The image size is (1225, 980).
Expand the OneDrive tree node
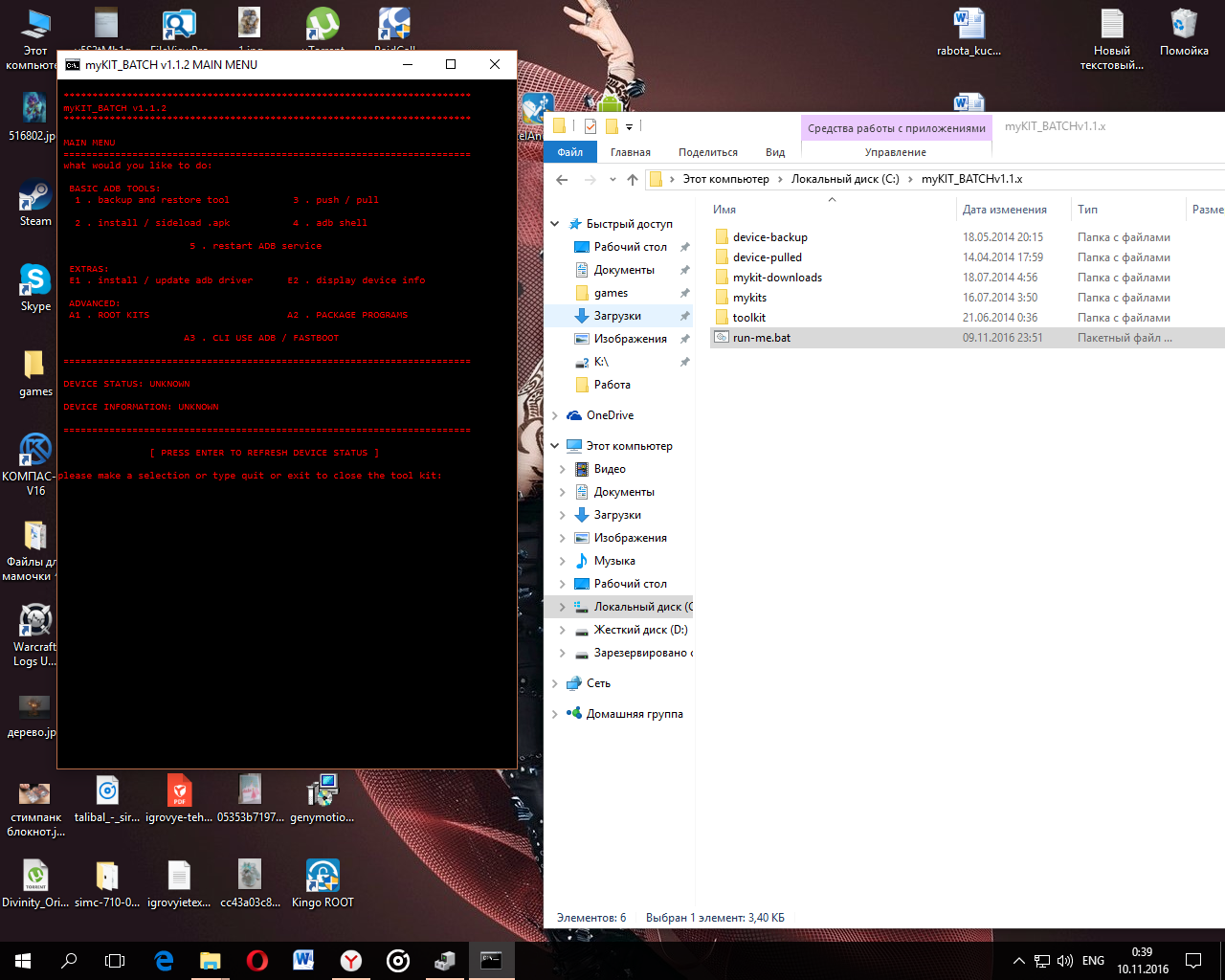(x=555, y=415)
